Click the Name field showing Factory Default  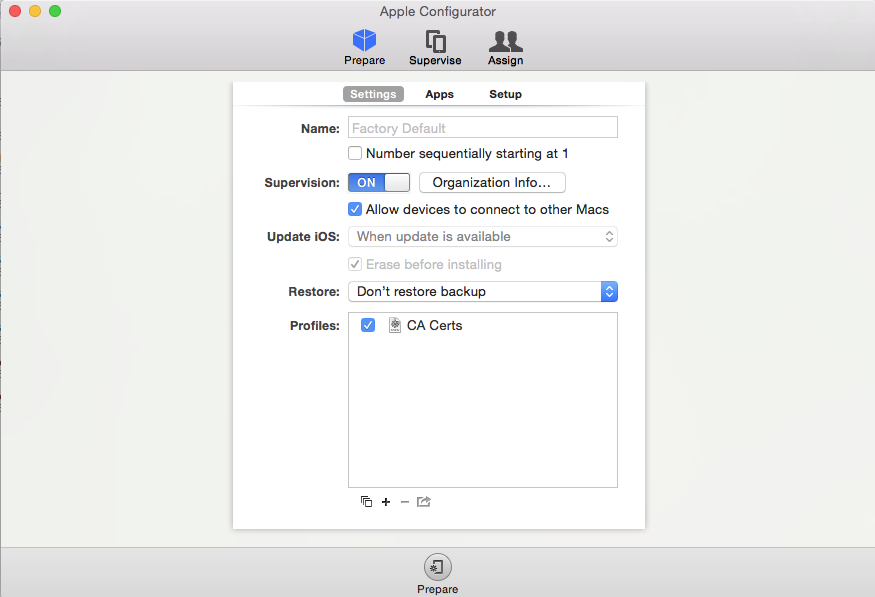[x=483, y=127]
